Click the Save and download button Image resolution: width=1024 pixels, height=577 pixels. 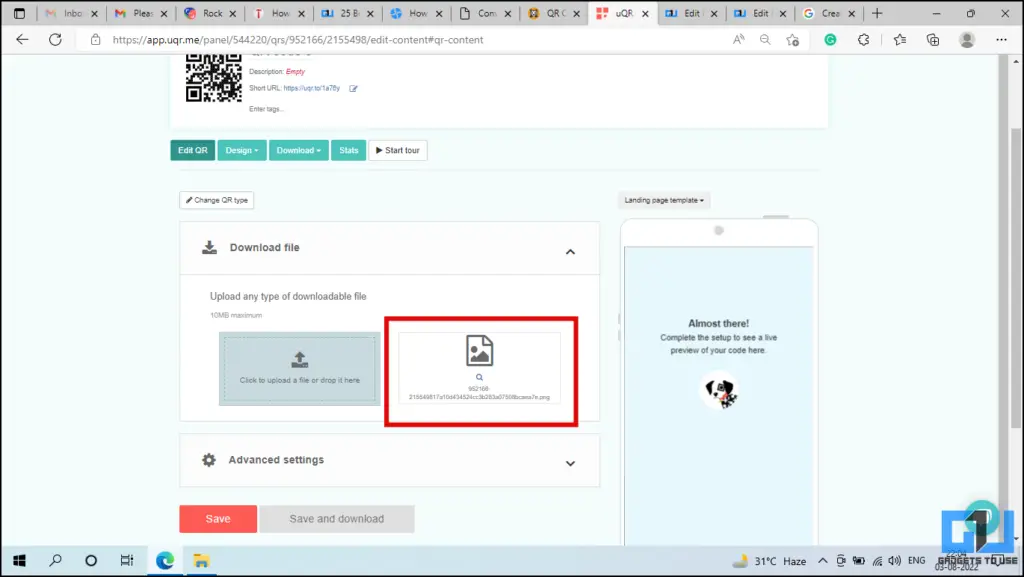click(x=335, y=518)
